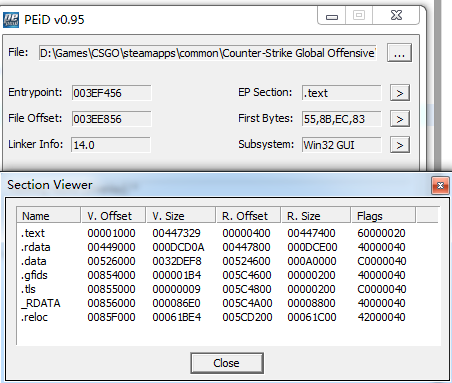Click the Close button in Section Viewer

tap(227, 363)
